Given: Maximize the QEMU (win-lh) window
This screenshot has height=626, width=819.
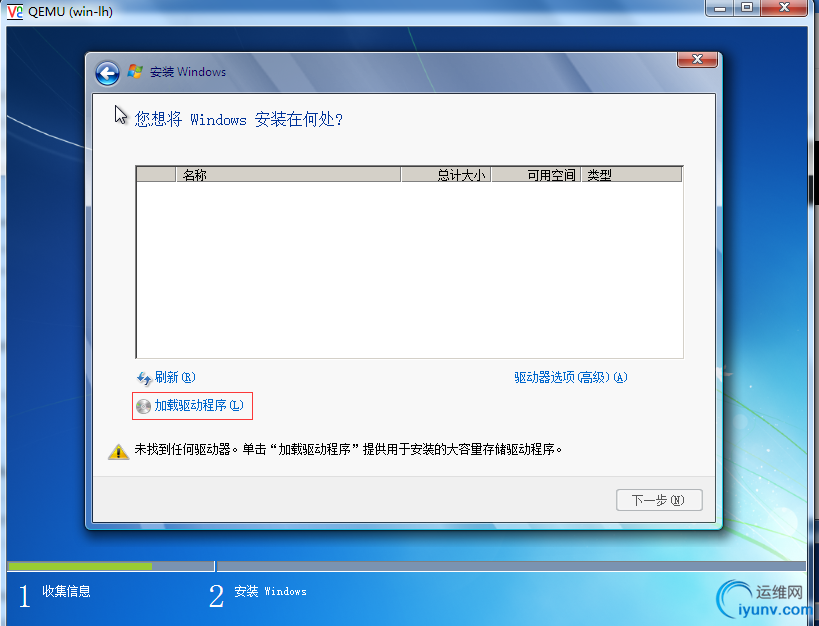Looking at the screenshot, I should 747,8.
